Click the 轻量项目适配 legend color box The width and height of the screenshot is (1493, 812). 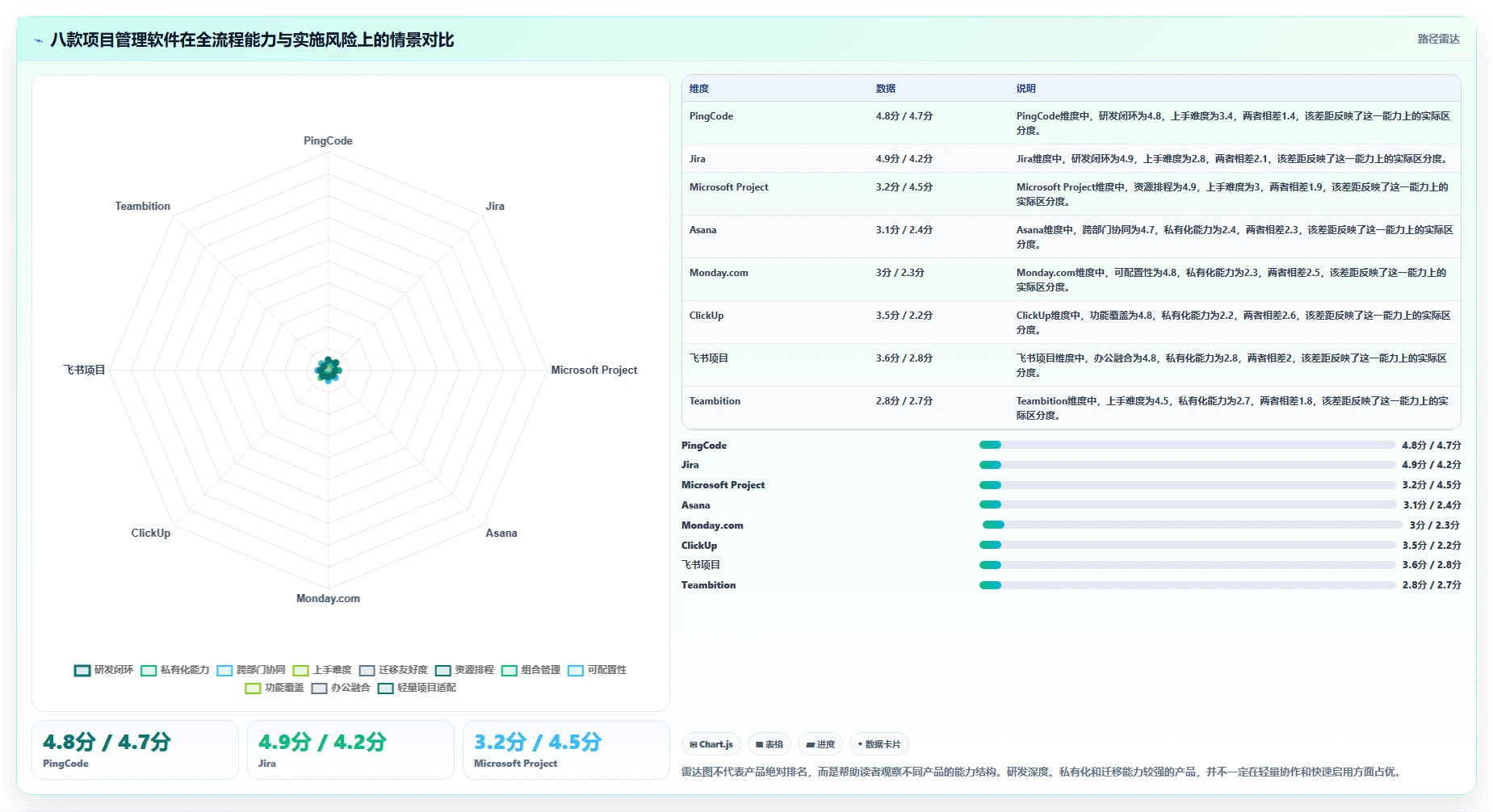click(385, 689)
